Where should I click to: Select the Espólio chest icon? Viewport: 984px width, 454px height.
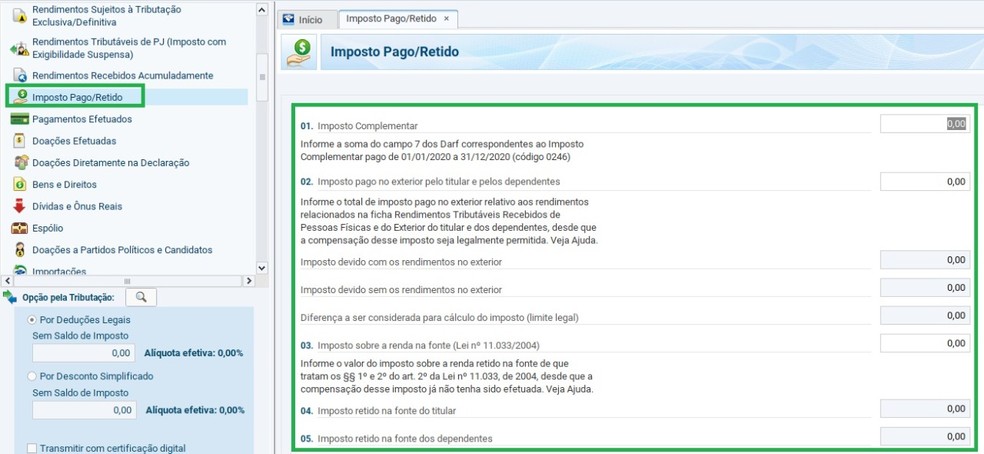point(19,228)
